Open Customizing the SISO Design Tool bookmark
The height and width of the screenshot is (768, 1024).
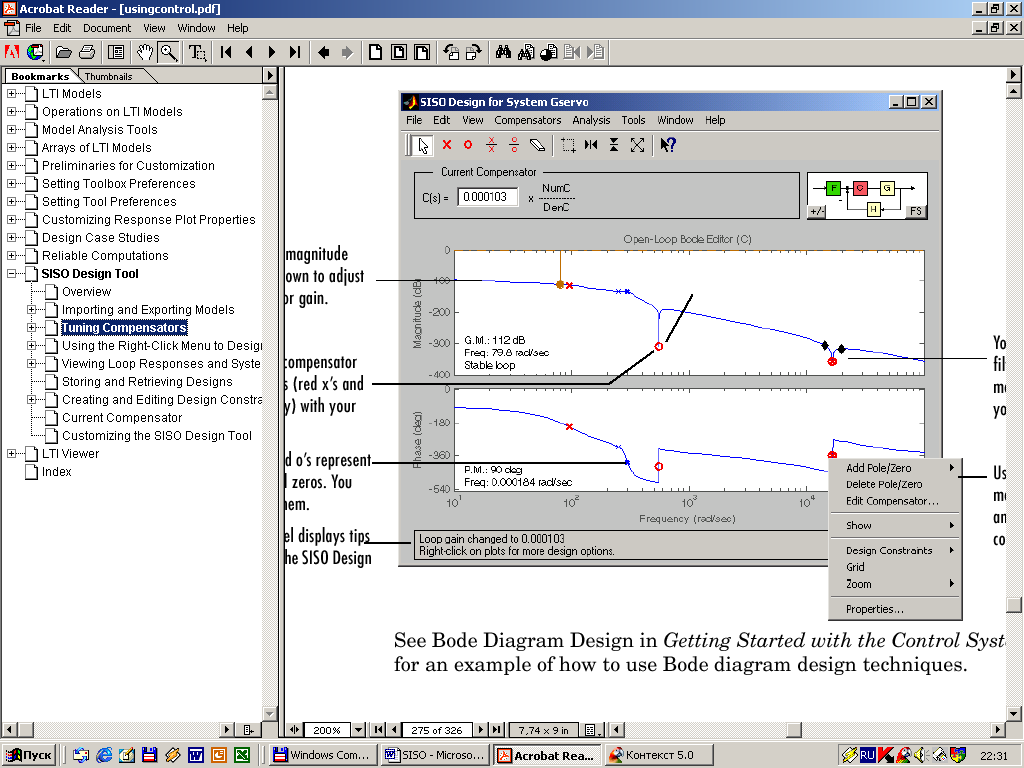pyautogui.click(x=157, y=436)
